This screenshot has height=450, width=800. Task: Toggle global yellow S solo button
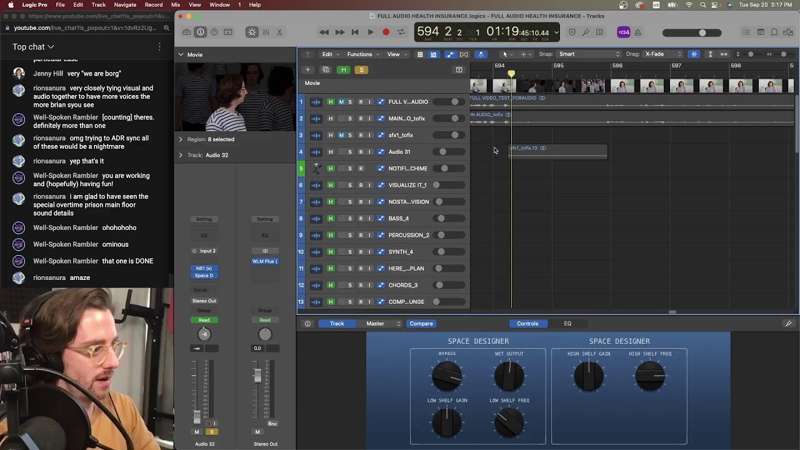(361, 70)
